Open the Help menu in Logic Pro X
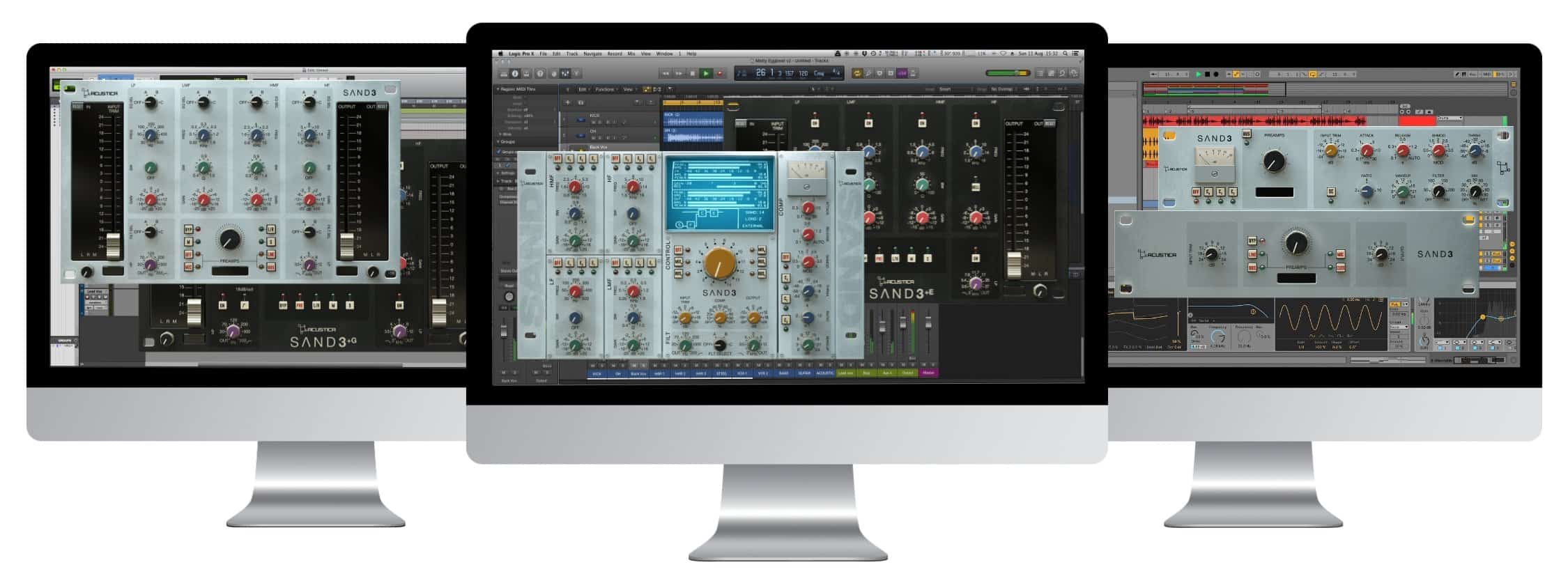The height and width of the screenshot is (583, 1568). coord(691,54)
